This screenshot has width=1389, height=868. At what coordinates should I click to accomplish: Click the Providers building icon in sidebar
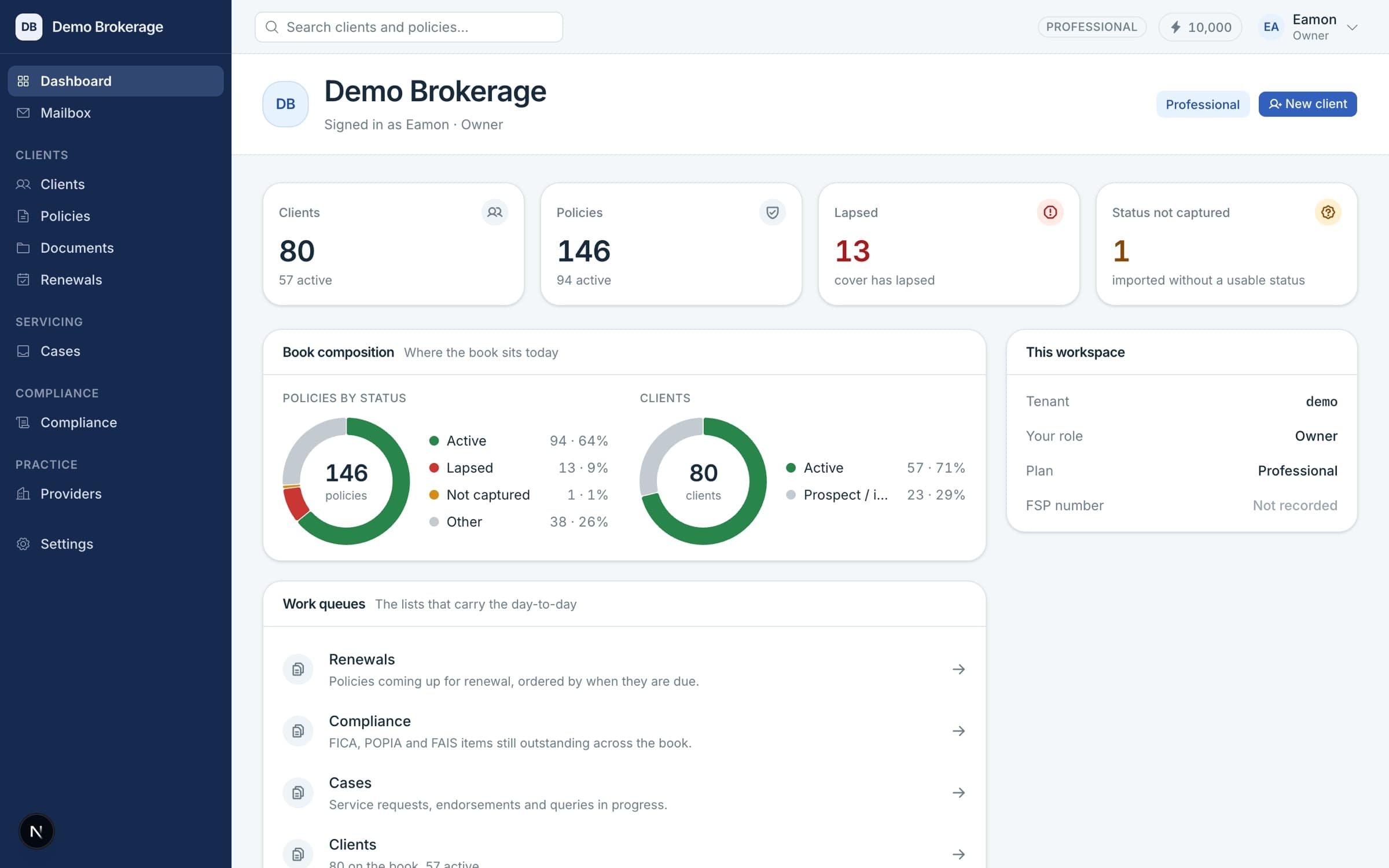click(23, 494)
